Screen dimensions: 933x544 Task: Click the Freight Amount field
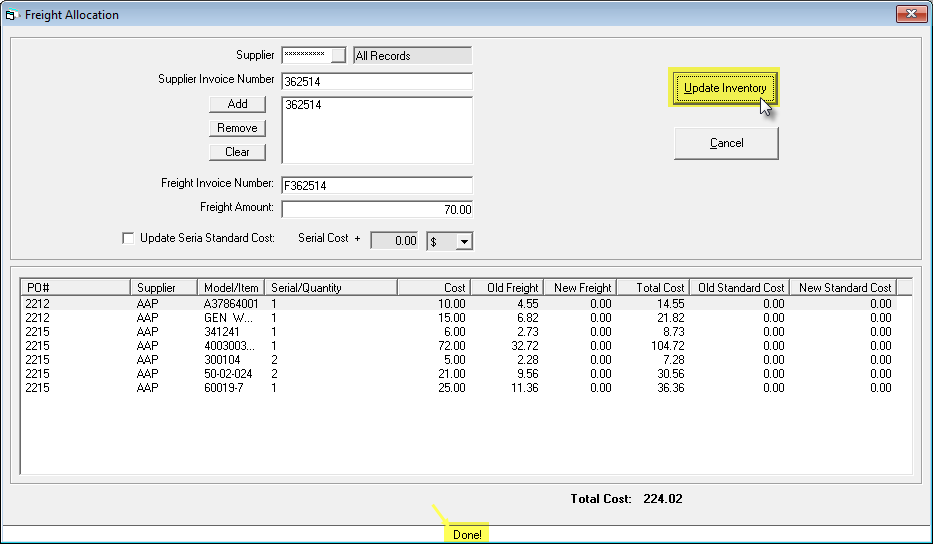[x=377, y=210]
